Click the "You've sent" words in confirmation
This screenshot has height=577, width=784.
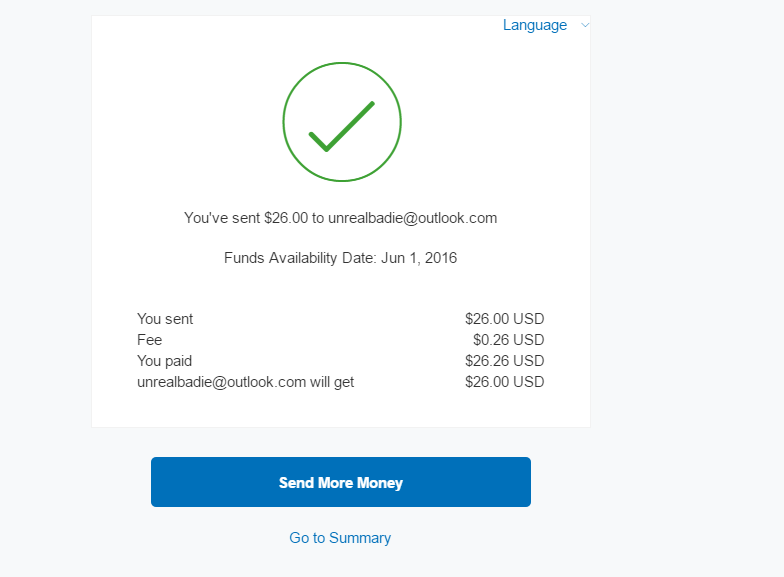pyautogui.click(x=222, y=218)
